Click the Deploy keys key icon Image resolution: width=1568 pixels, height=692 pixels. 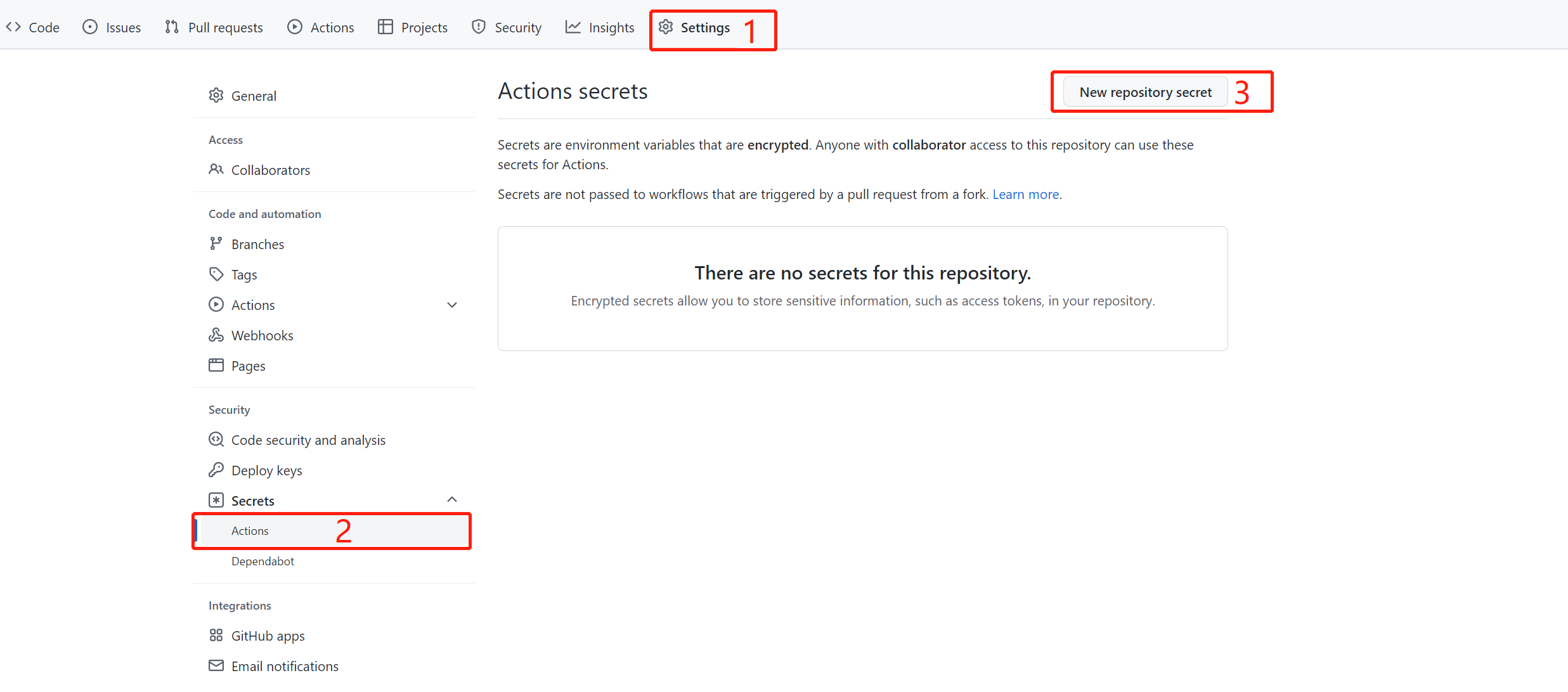[x=216, y=470]
